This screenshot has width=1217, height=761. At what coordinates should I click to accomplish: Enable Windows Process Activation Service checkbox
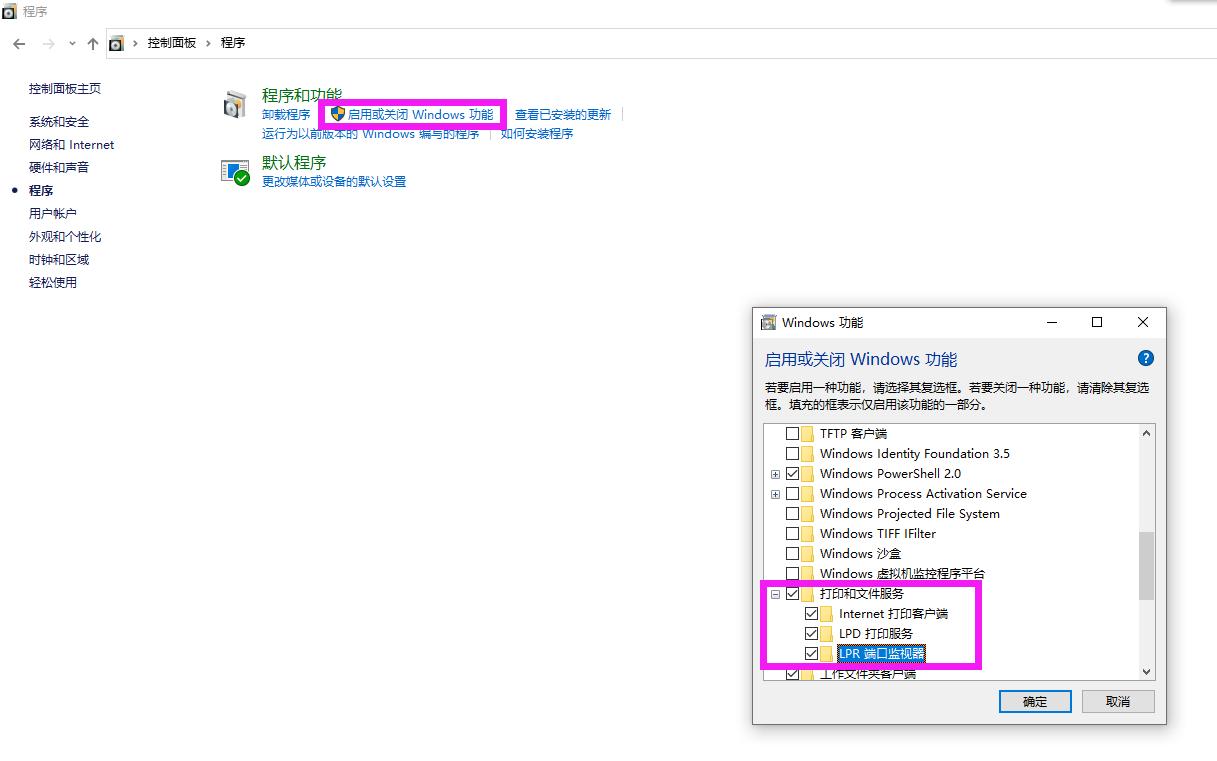tap(793, 494)
